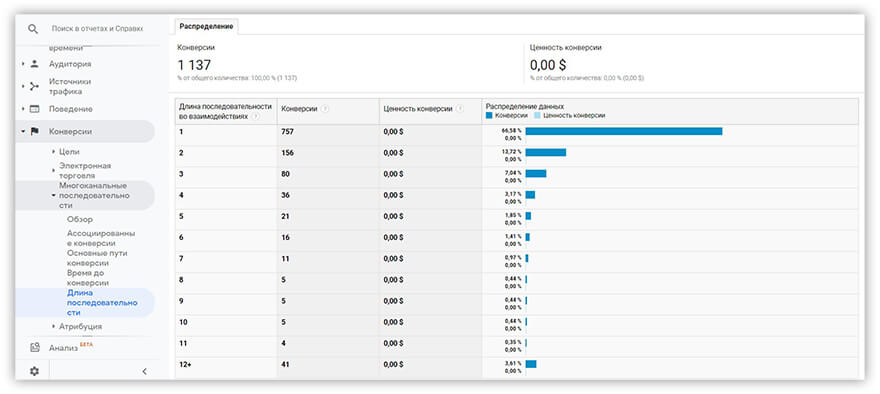This screenshot has width=880, height=394.
Task: Click the Анализ beta icon
Action: [35, 348]
